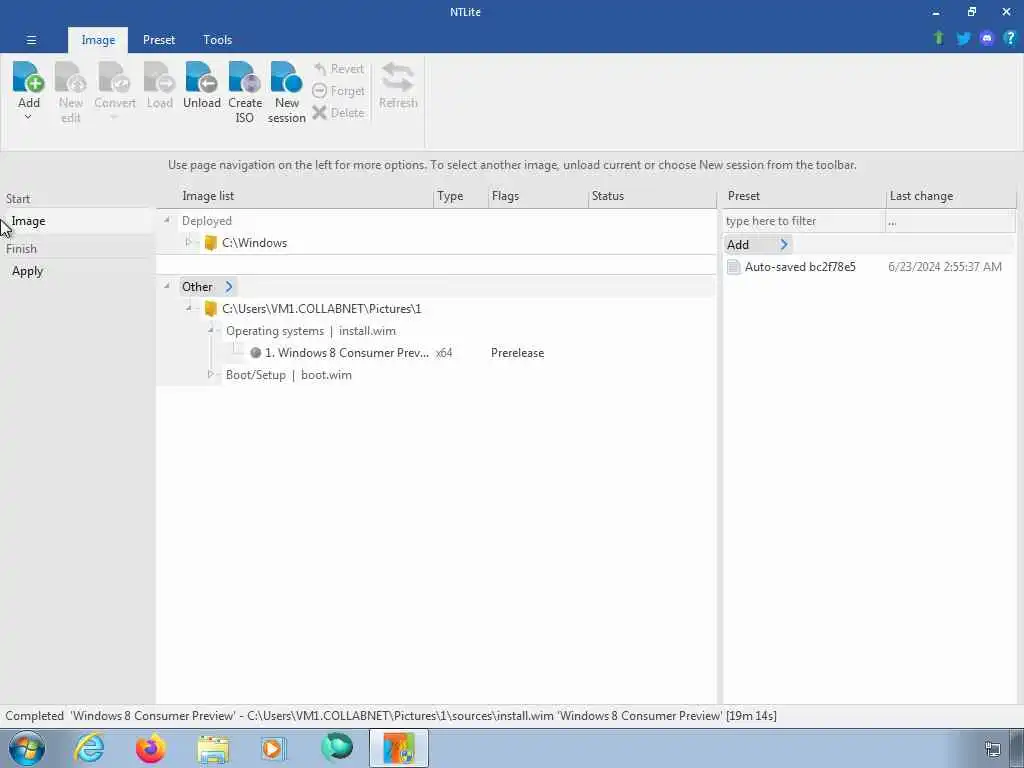The height and width of the screenshot is (768, 1024).
Task: Click the NTLite taskbar button
Action: (x=399, y=748)
